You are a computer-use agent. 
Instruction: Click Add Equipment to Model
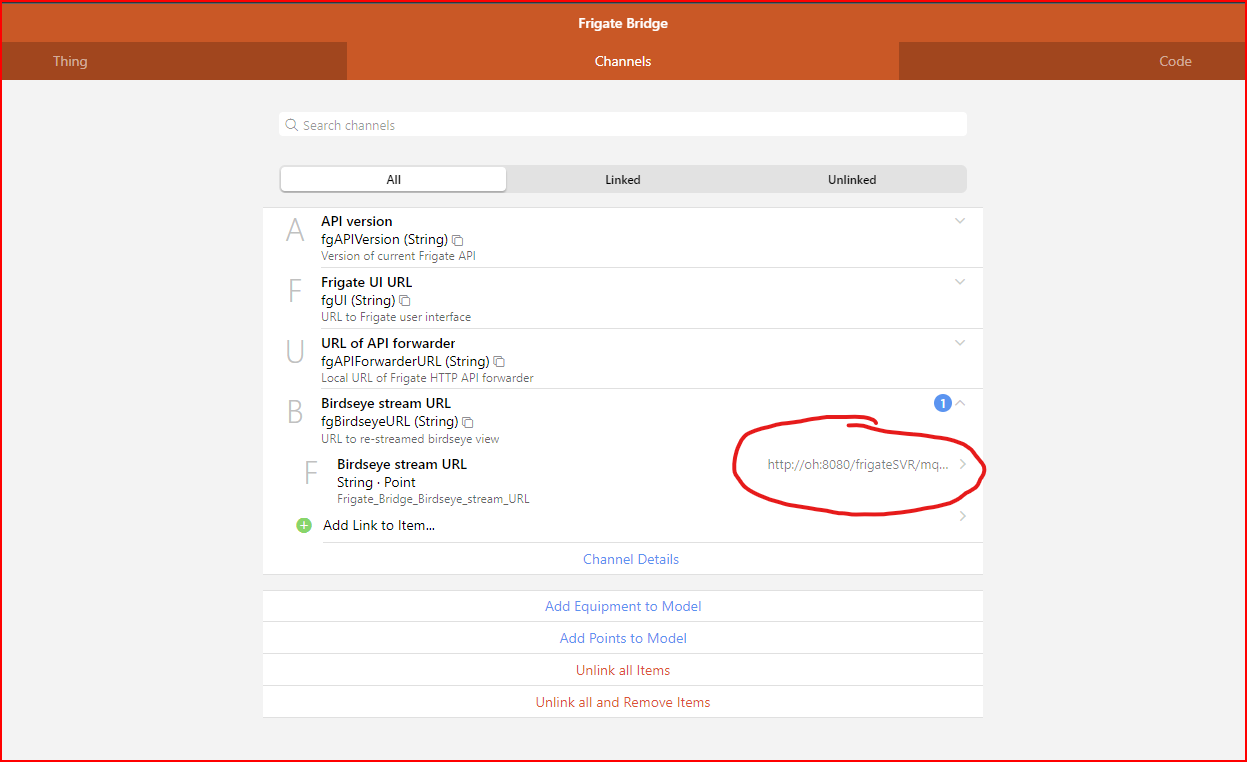[623, 606]
